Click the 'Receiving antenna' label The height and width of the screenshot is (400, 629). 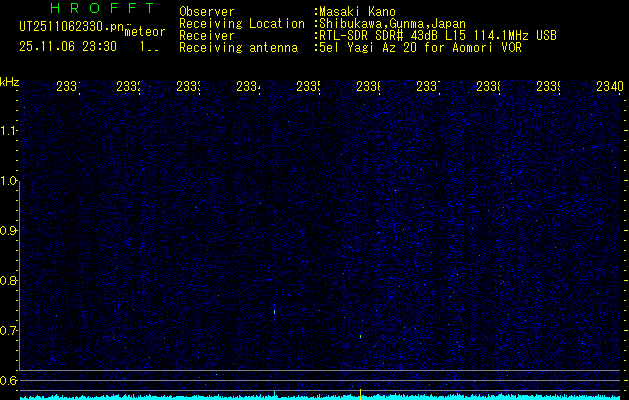click(x=239, y=48)
